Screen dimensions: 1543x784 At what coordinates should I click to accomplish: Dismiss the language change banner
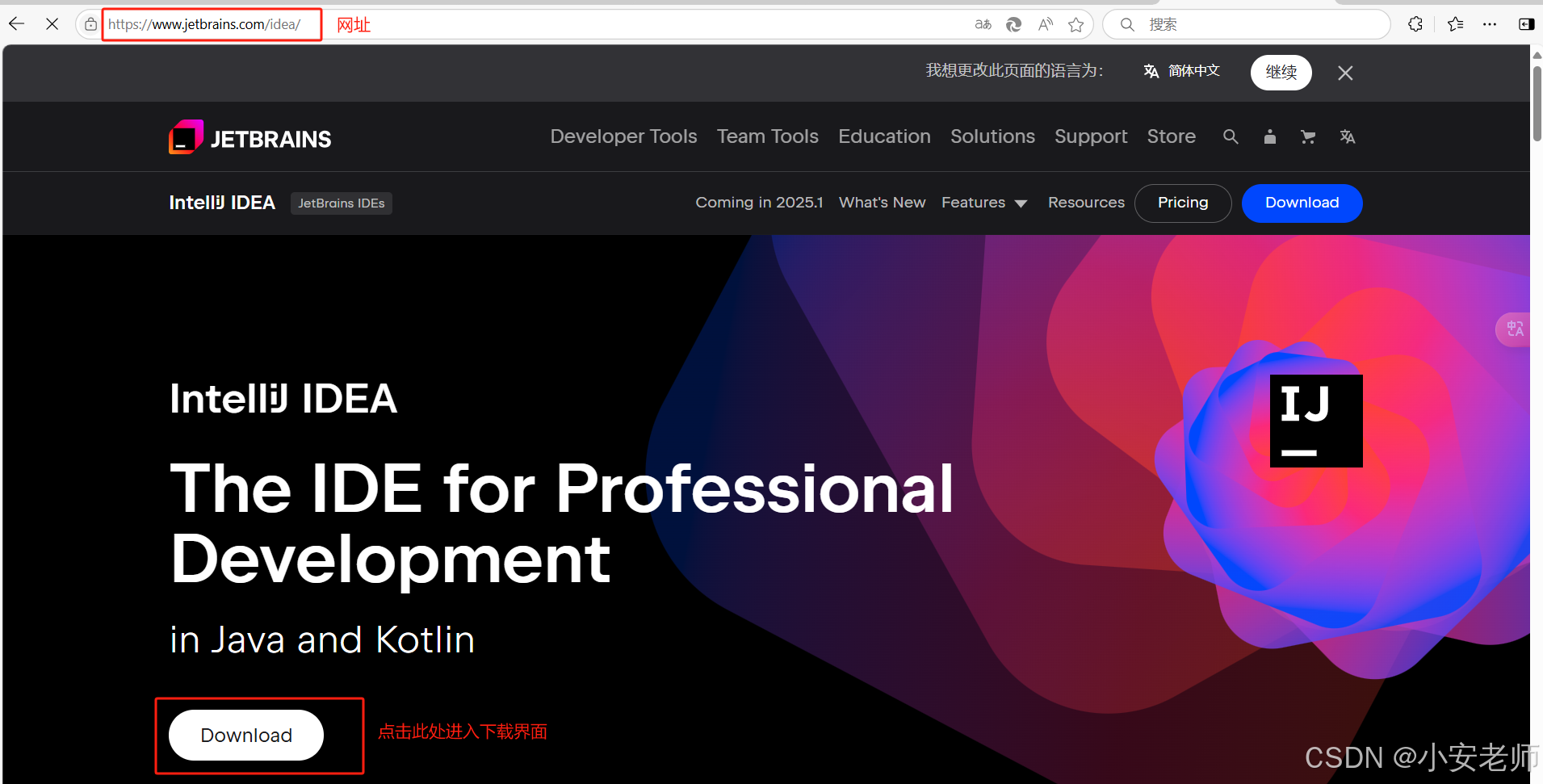[1345, 73]
